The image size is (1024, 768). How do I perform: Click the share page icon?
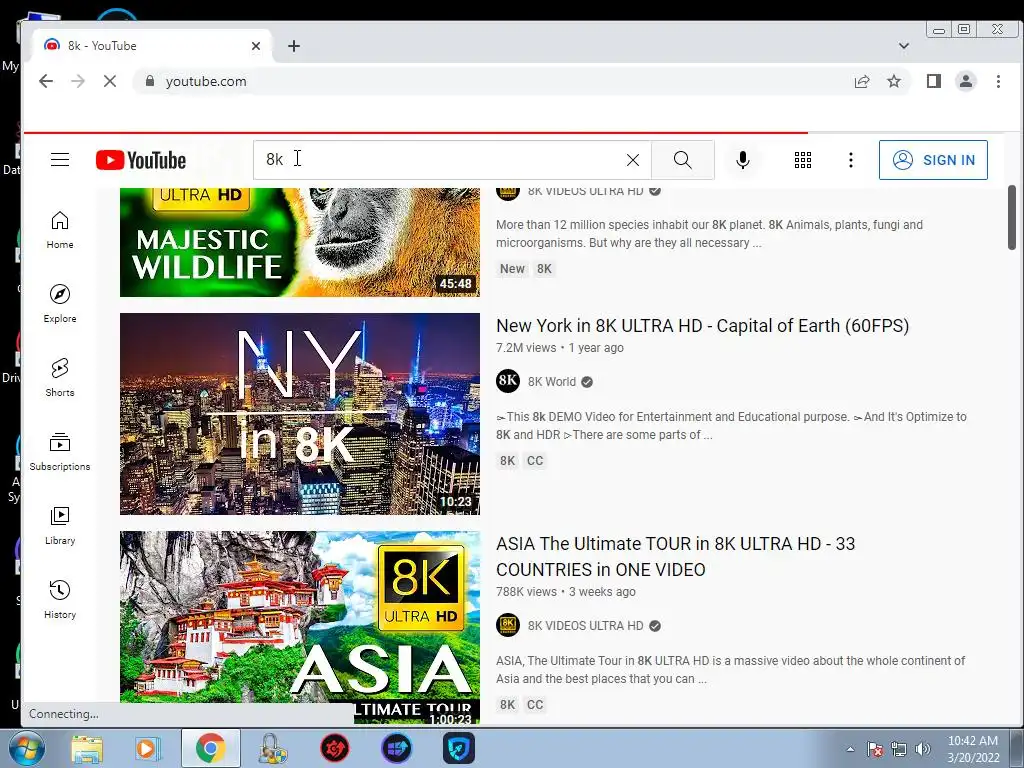coord(862,81)
